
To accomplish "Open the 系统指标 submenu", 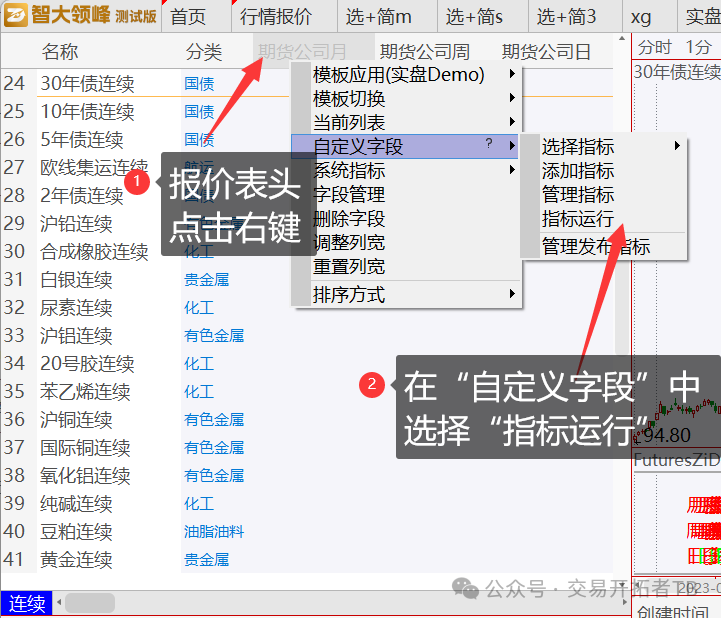I will 406,170.
